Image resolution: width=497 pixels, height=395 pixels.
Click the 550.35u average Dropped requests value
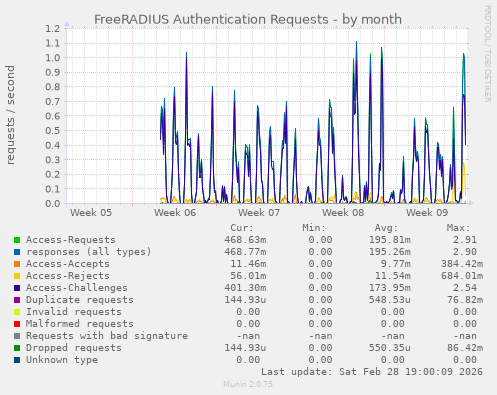pos(390,348)
